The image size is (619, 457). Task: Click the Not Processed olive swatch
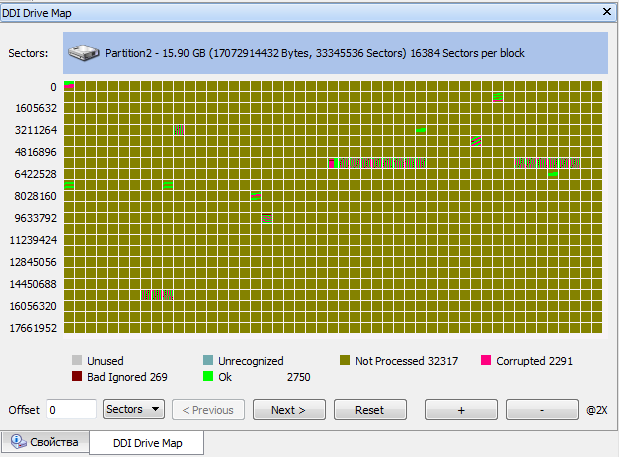(345, 360)
